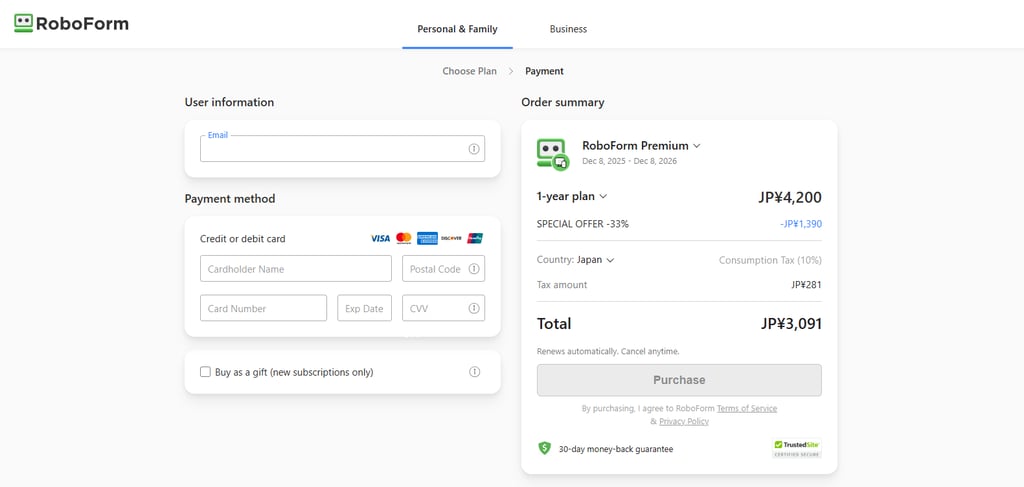The height and width of the screenshot is (487, 1024).
Task: Click the RoboForm logo
Action: (71, 24)
